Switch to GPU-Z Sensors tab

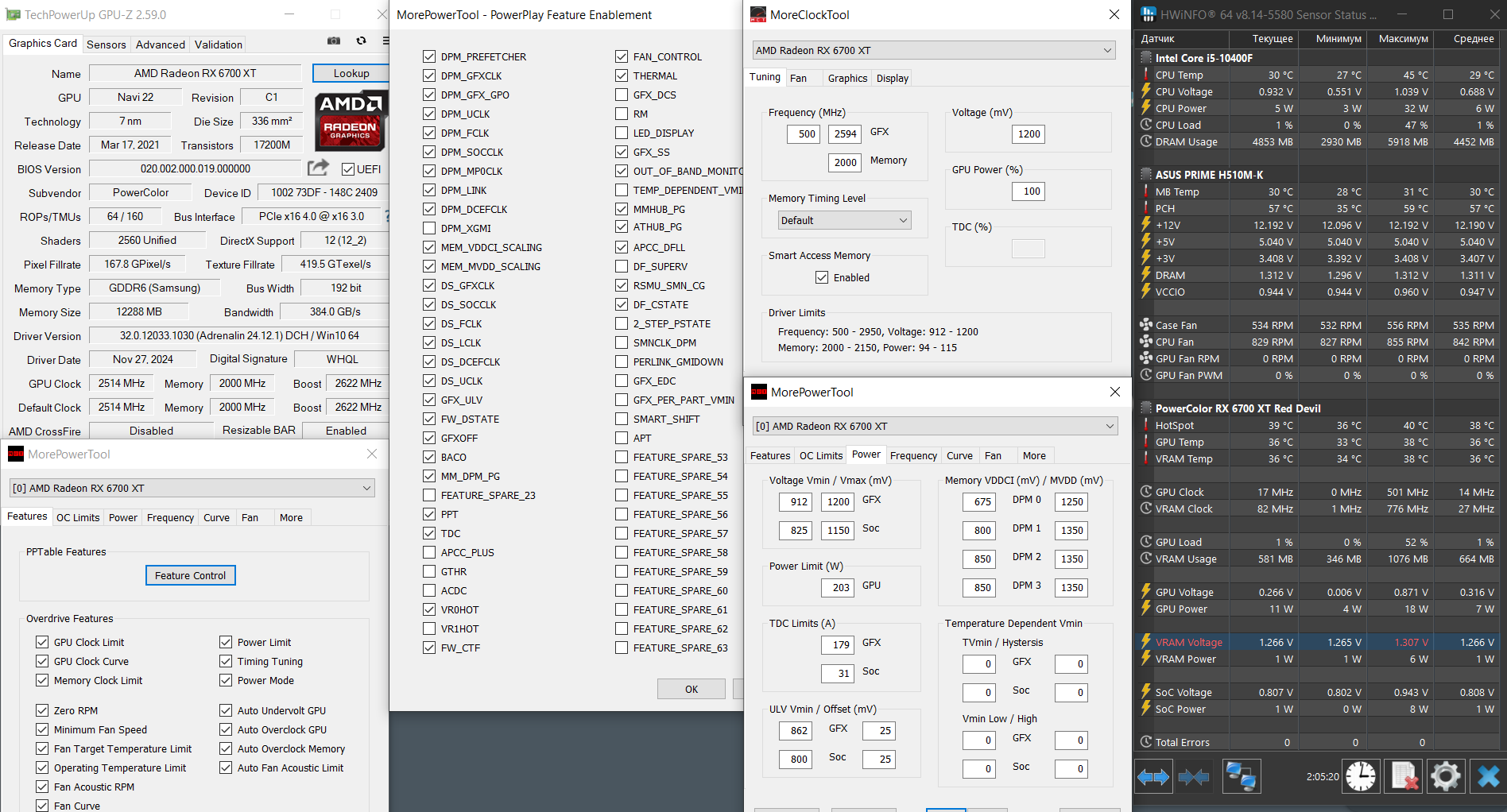[106, 44]
